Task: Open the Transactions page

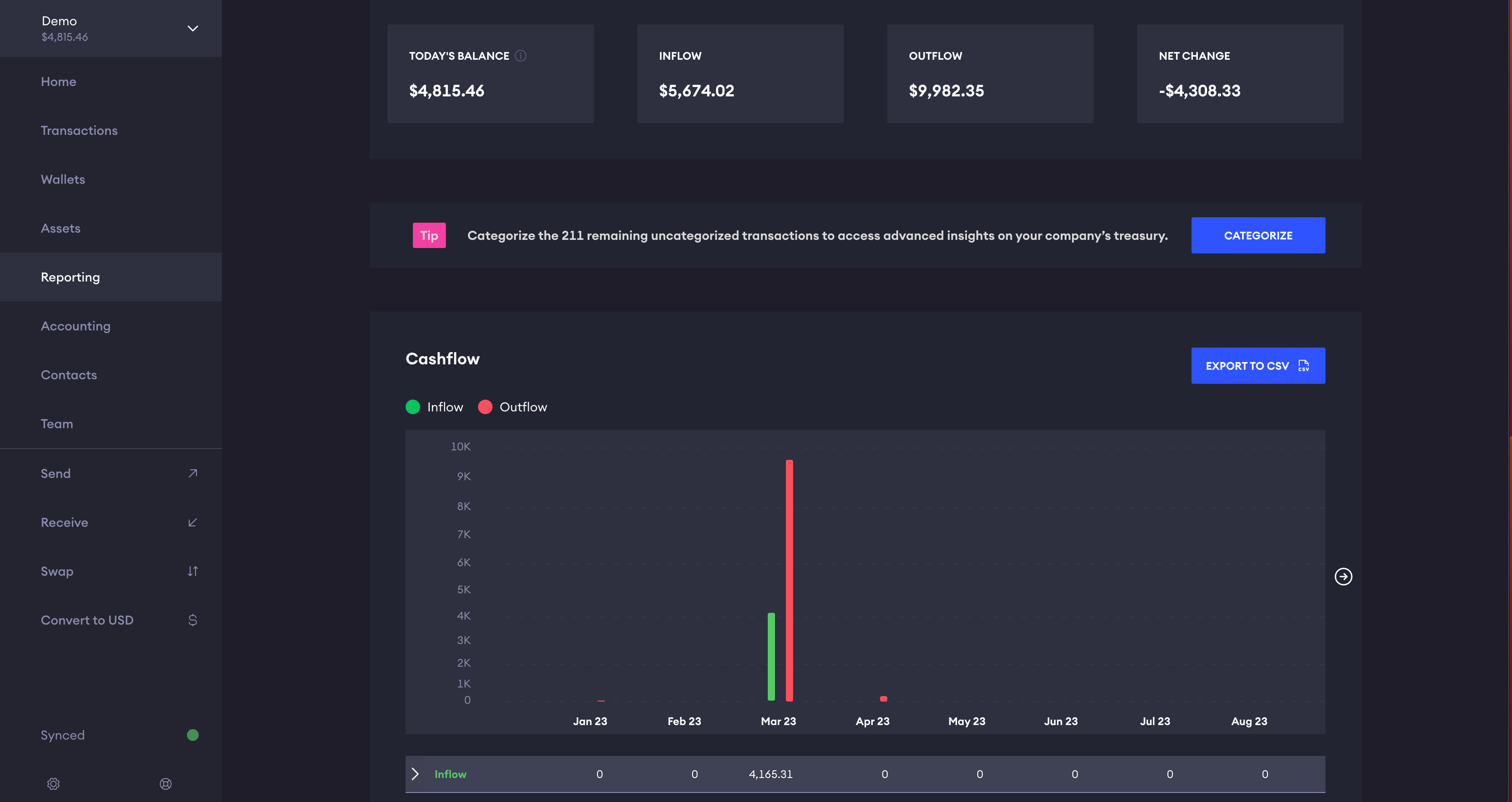Action: (79, 130)
